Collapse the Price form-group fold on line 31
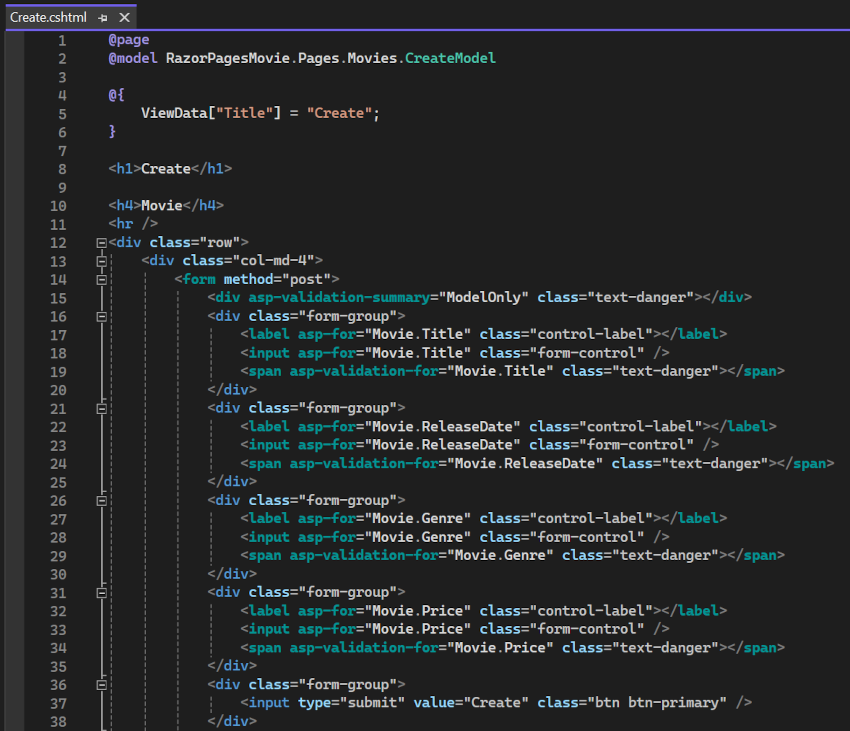The height and width of the screenshot is (731, 850). coord(101,591)
